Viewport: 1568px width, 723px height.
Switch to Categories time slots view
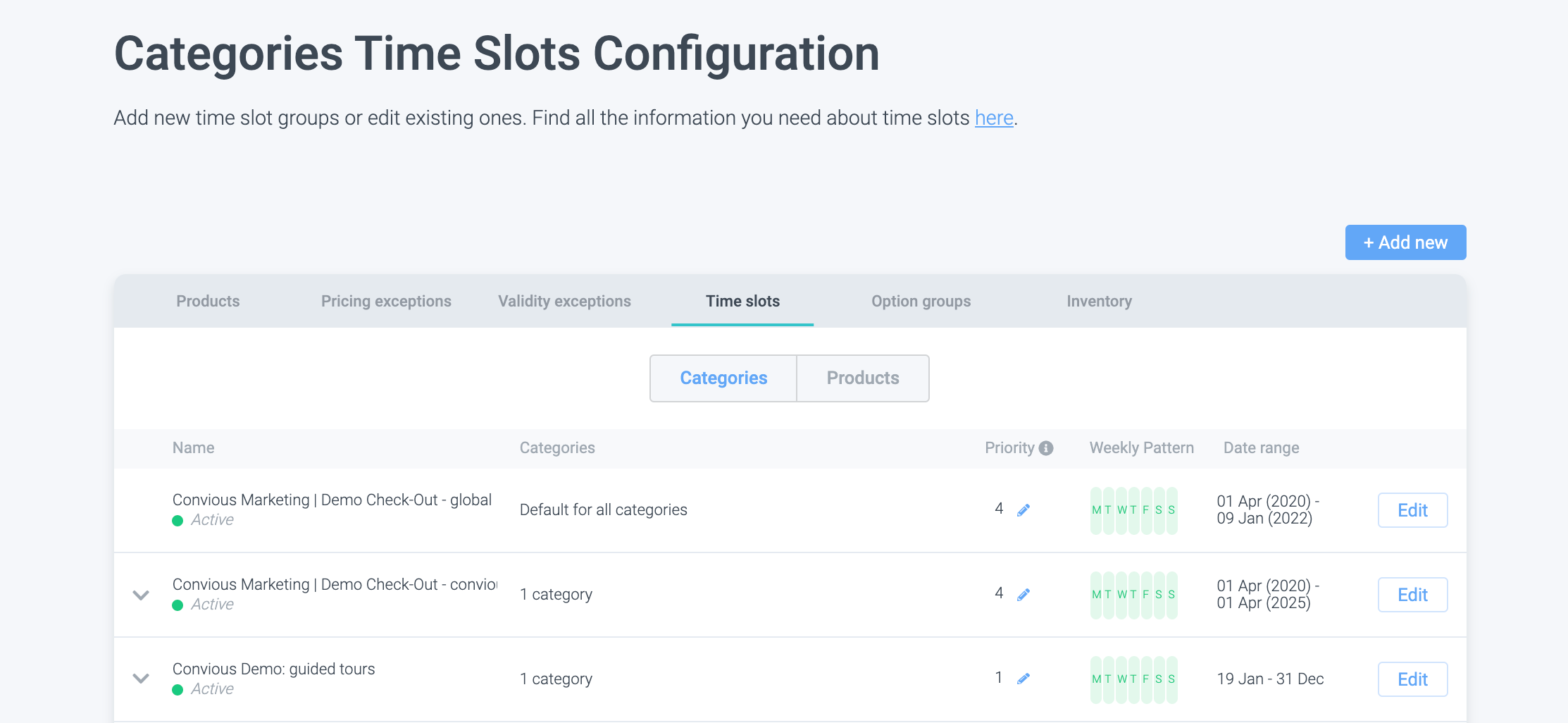pos(723,378)
